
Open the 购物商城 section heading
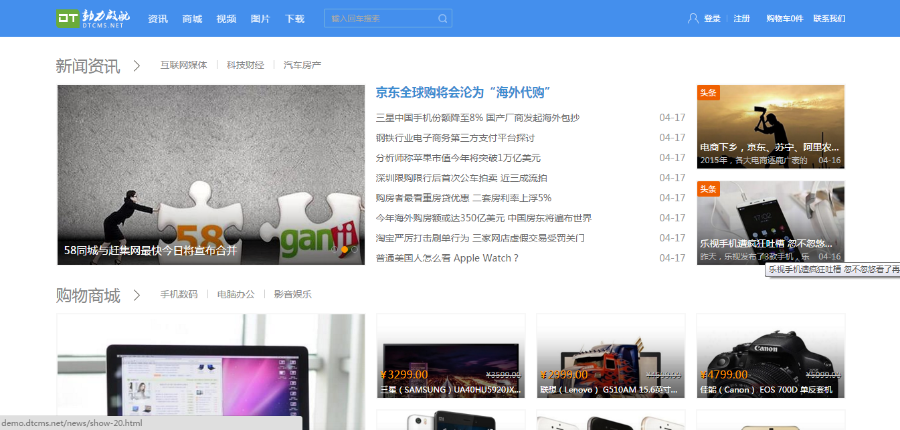coord(88,296)
